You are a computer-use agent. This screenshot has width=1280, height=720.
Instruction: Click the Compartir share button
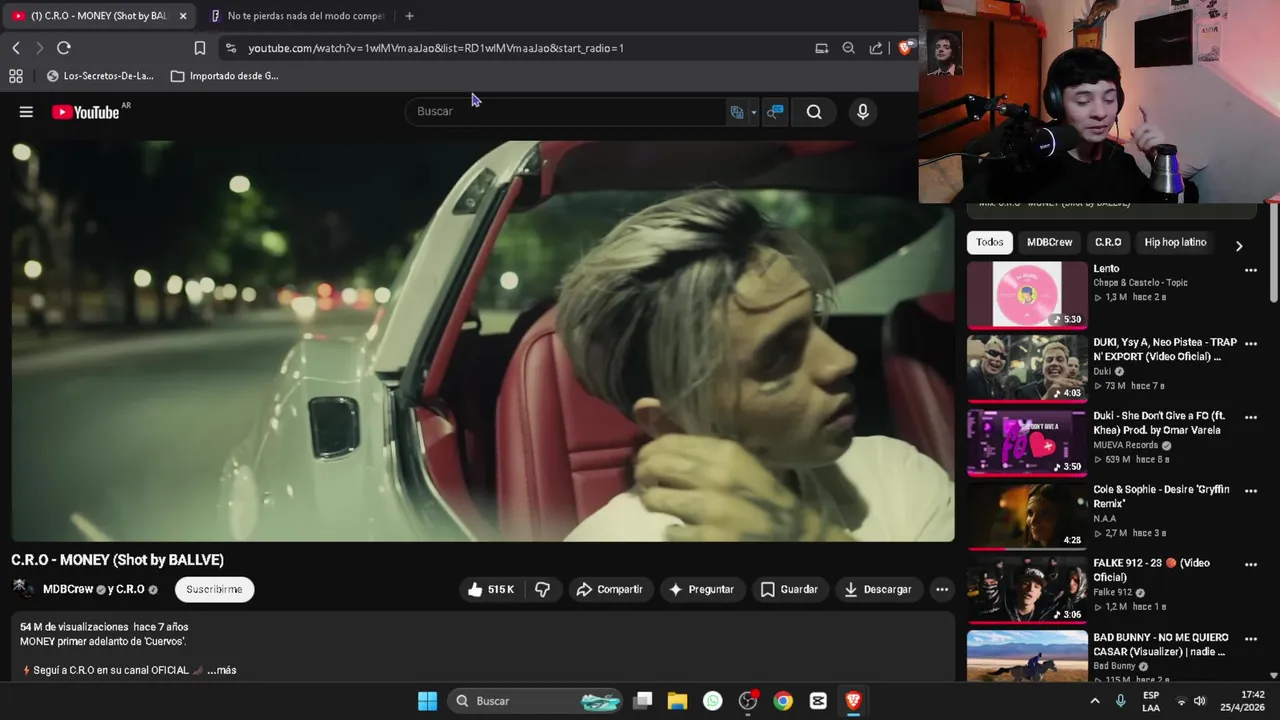click(609, 590)
